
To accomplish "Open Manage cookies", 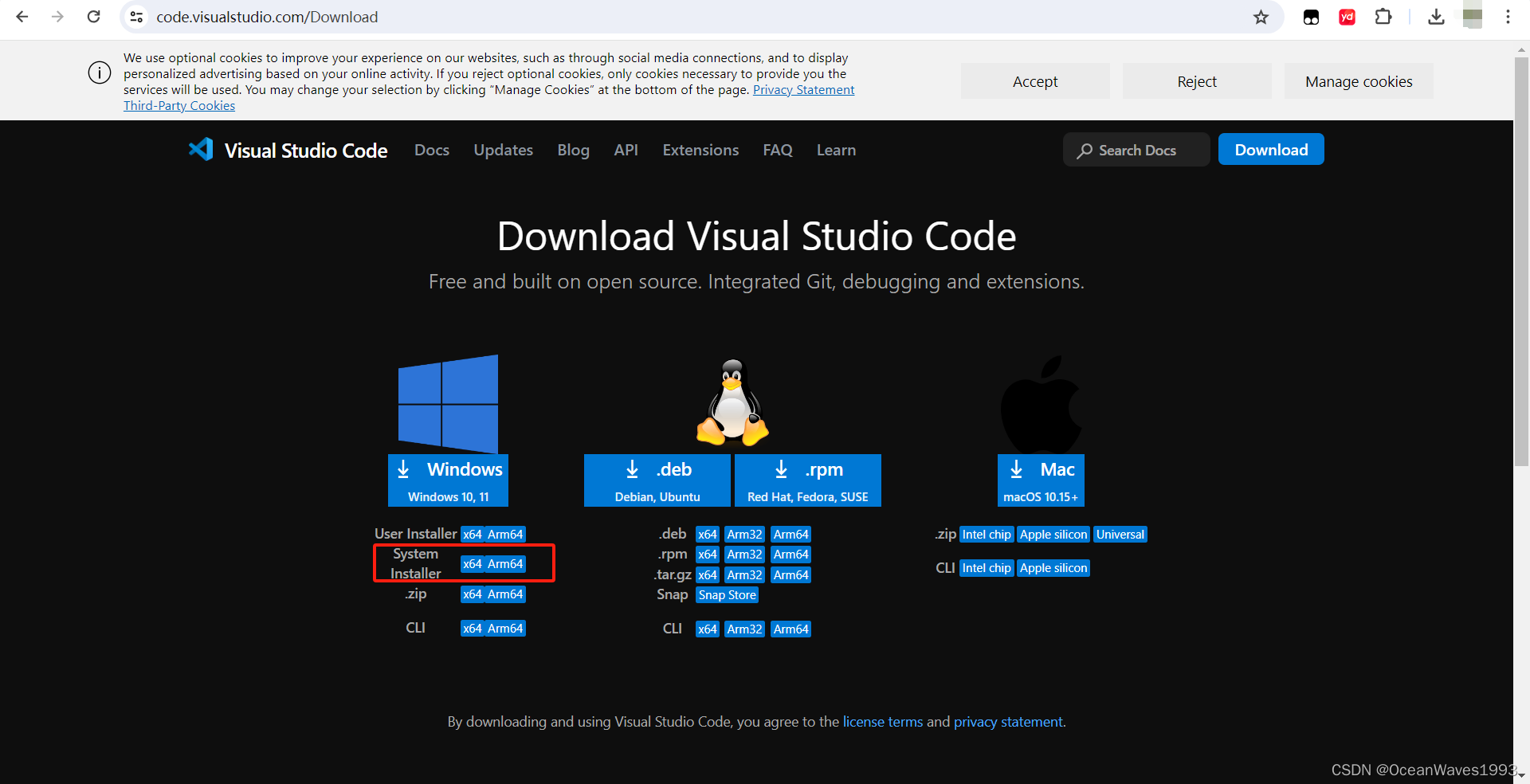I will 1359,81.
